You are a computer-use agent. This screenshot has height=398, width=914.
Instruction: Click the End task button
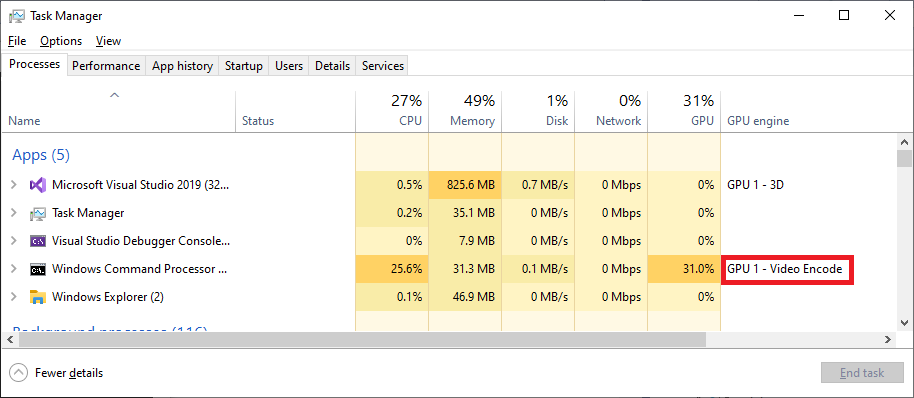pos(862,373)
